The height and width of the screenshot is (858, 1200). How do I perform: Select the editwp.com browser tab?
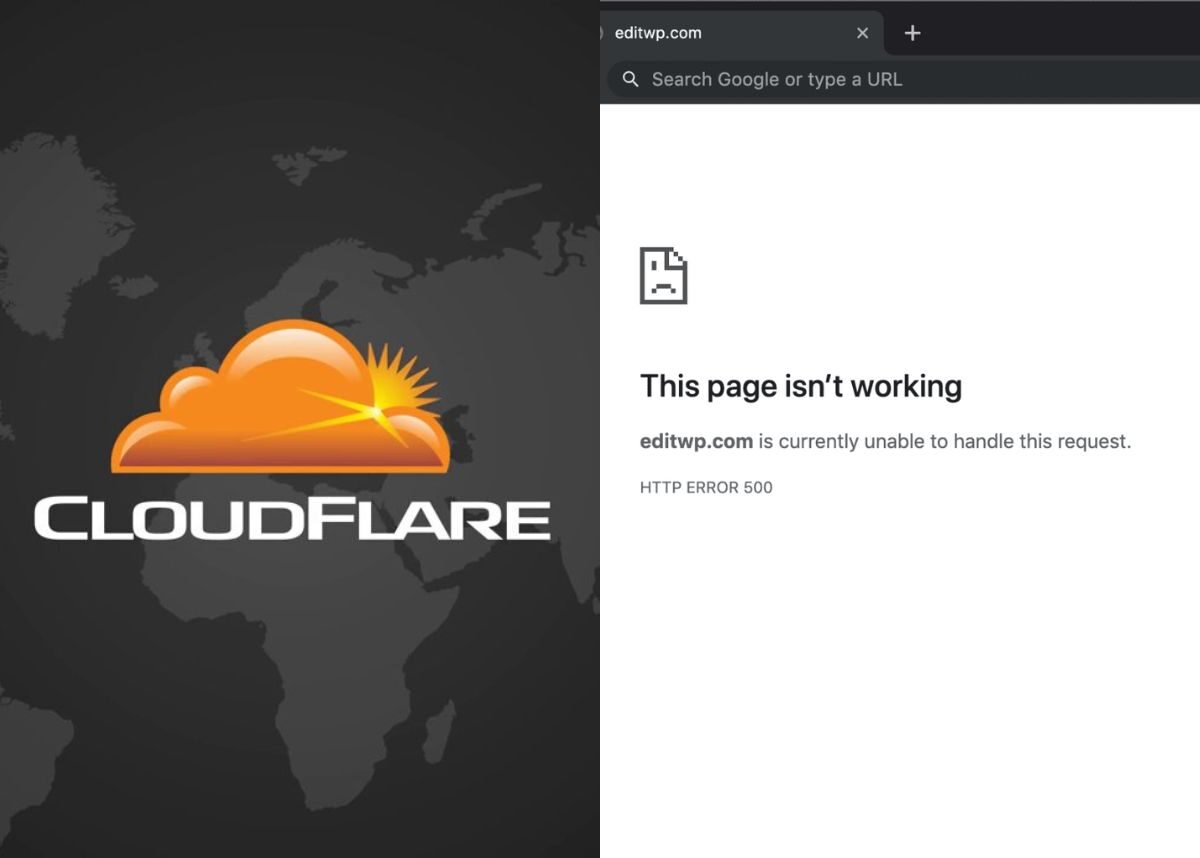(x=700, y=33)
